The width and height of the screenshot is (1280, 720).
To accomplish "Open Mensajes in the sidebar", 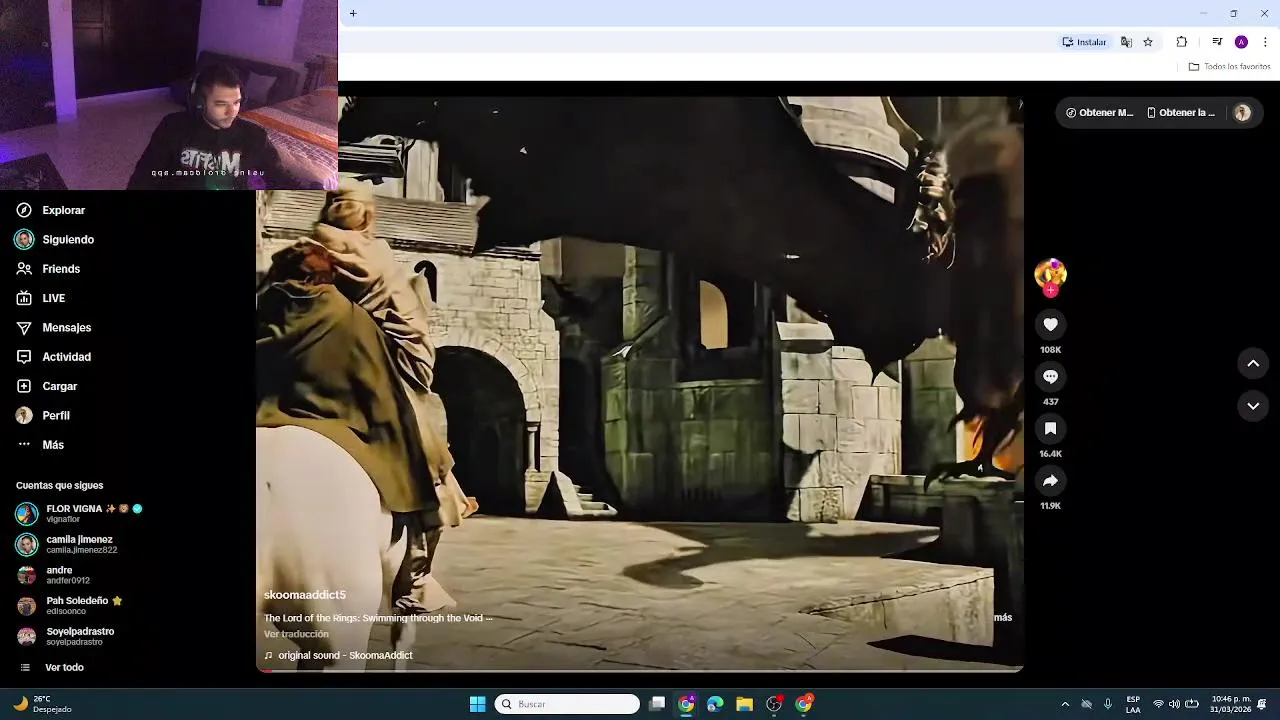I will (x=54, y=328).
